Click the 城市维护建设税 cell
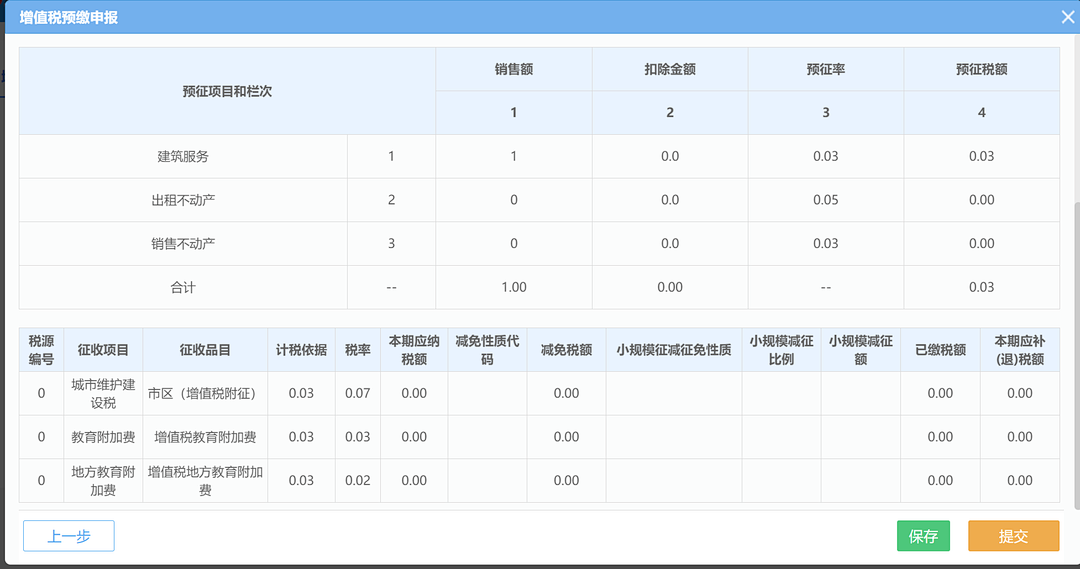 [103, 393]
